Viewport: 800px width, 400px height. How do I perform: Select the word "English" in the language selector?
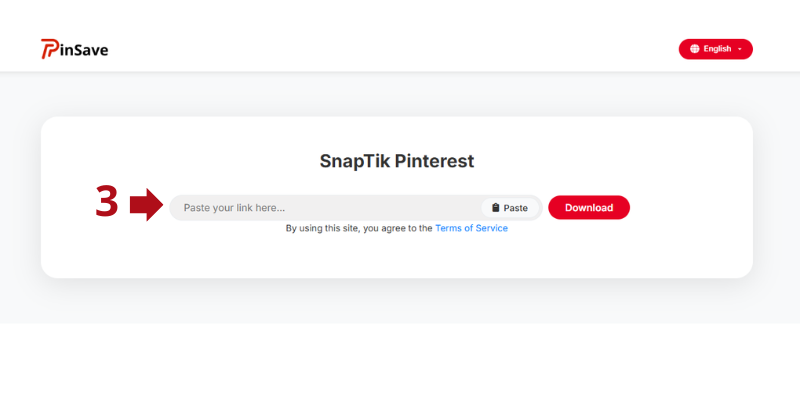[x=717, y=49]
